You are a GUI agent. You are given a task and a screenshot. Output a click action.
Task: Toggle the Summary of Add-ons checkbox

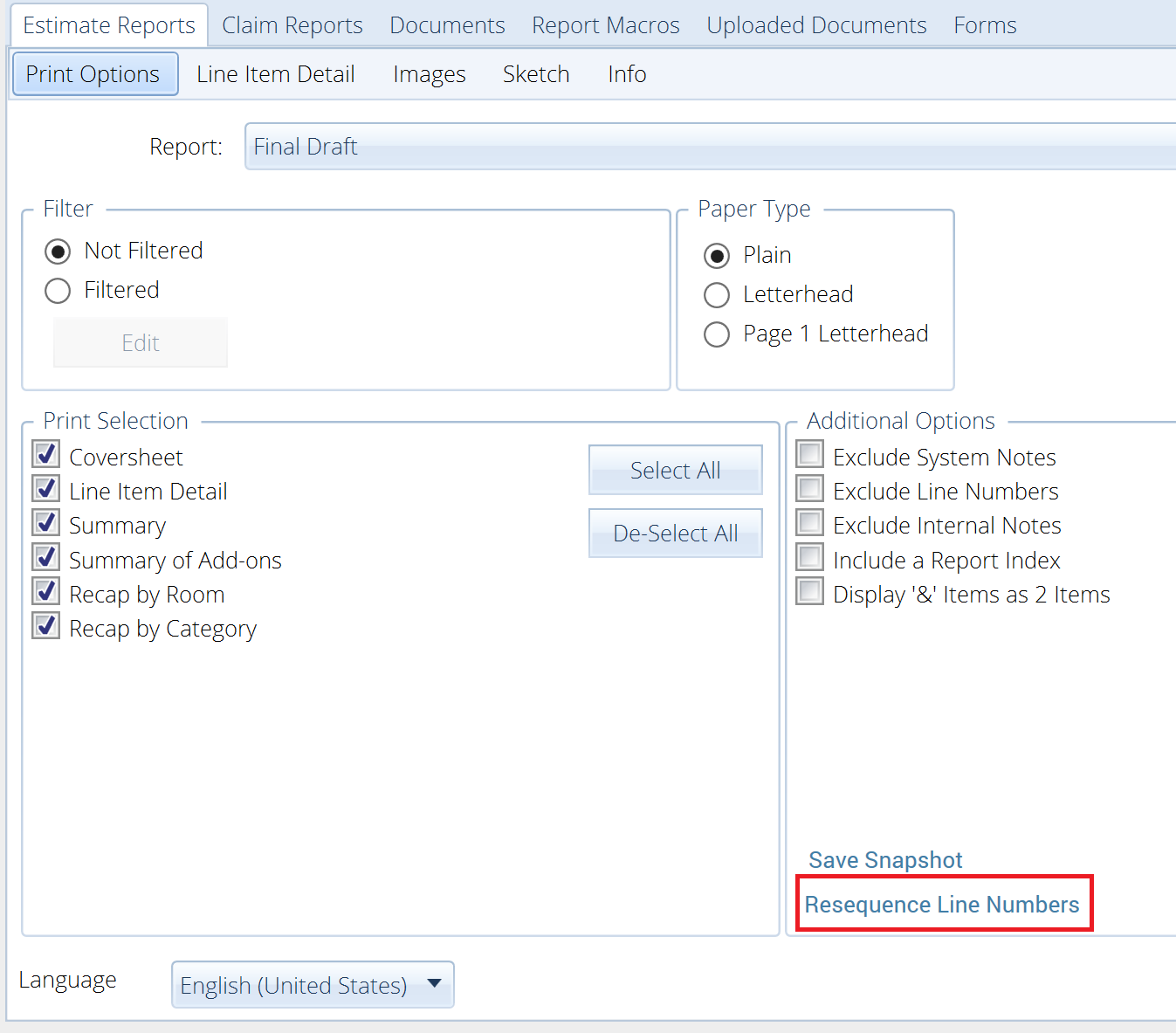click(x=46, y=557)
